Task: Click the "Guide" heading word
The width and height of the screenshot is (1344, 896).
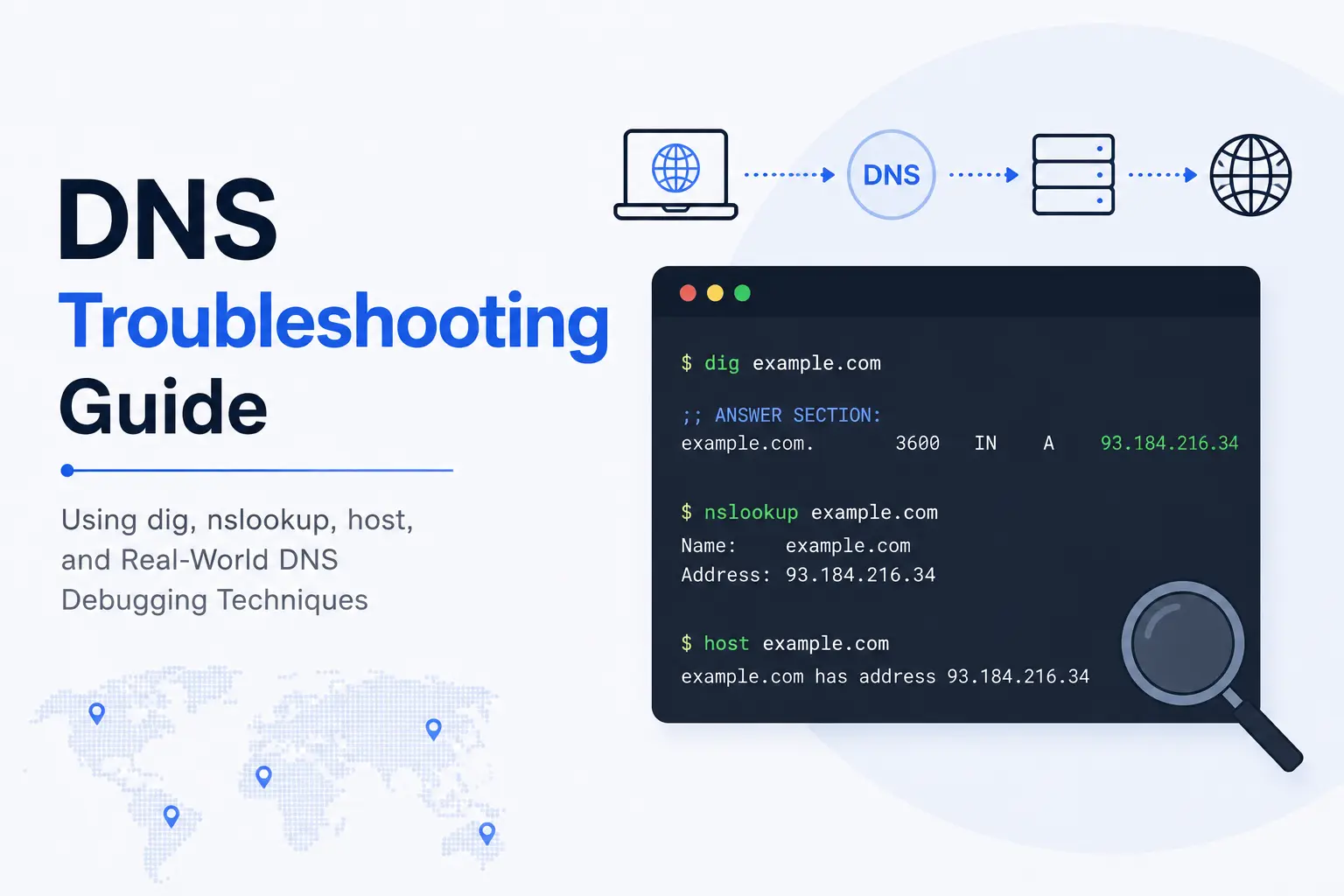Action: click(x=163, y=408)
